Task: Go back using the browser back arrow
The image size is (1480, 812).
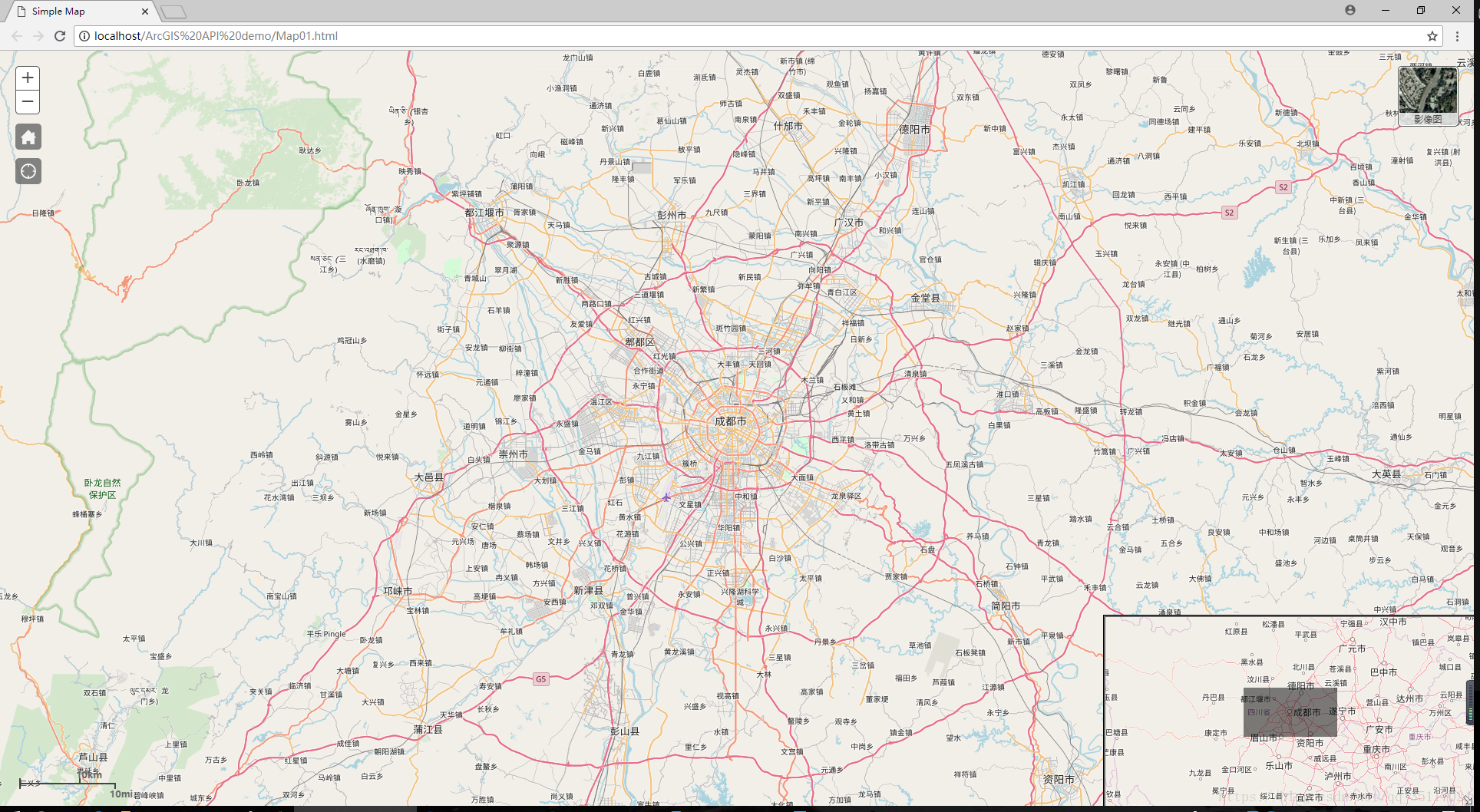Action: 17,36
